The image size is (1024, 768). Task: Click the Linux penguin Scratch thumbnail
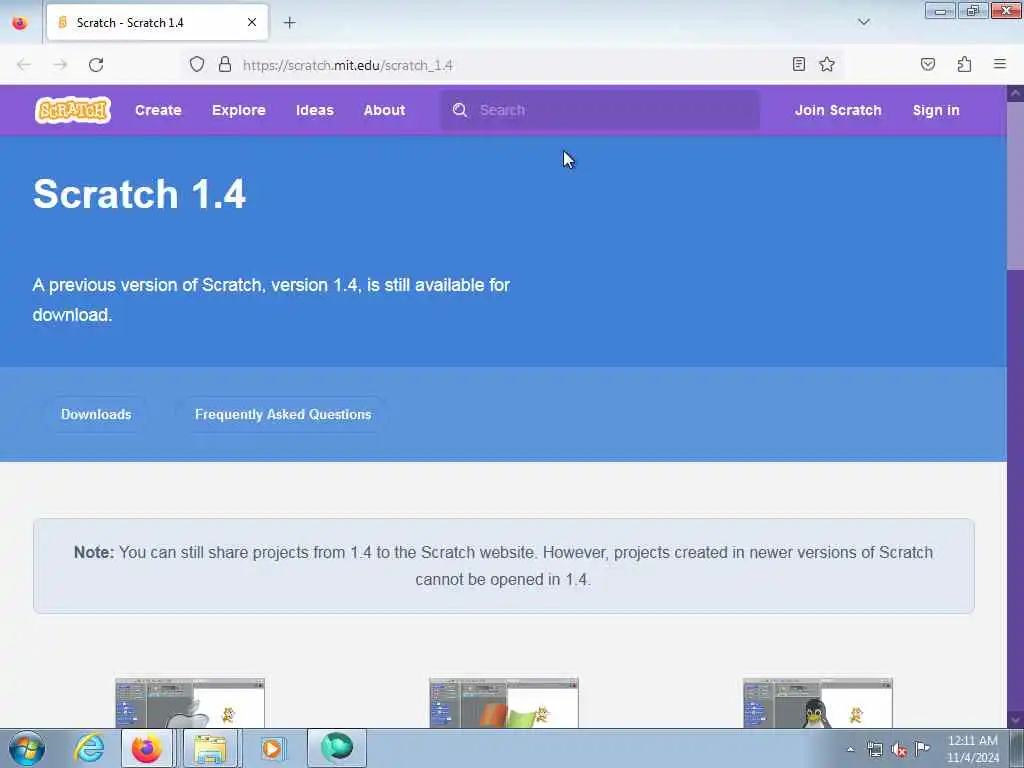coord(818,703)
